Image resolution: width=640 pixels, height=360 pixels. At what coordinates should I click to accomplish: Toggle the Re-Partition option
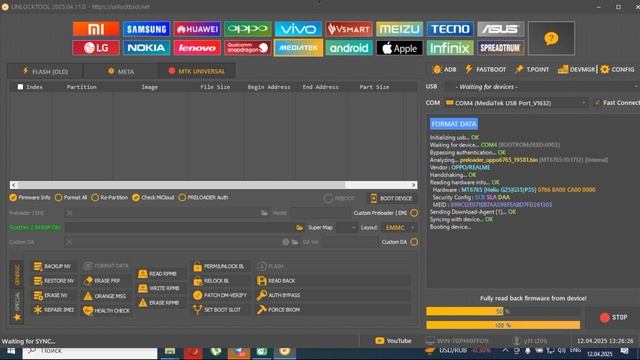pyautogui.click(x=110, y=198)
